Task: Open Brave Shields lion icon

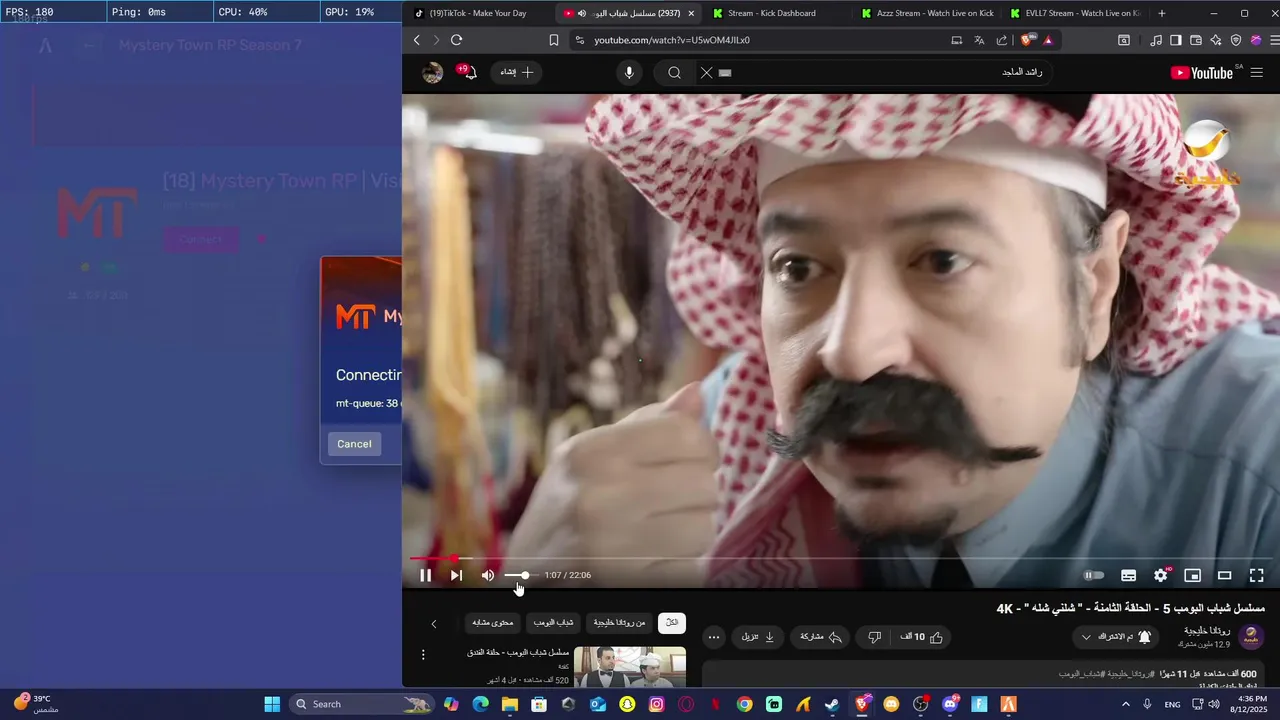Action: (x=1026, y=40)
